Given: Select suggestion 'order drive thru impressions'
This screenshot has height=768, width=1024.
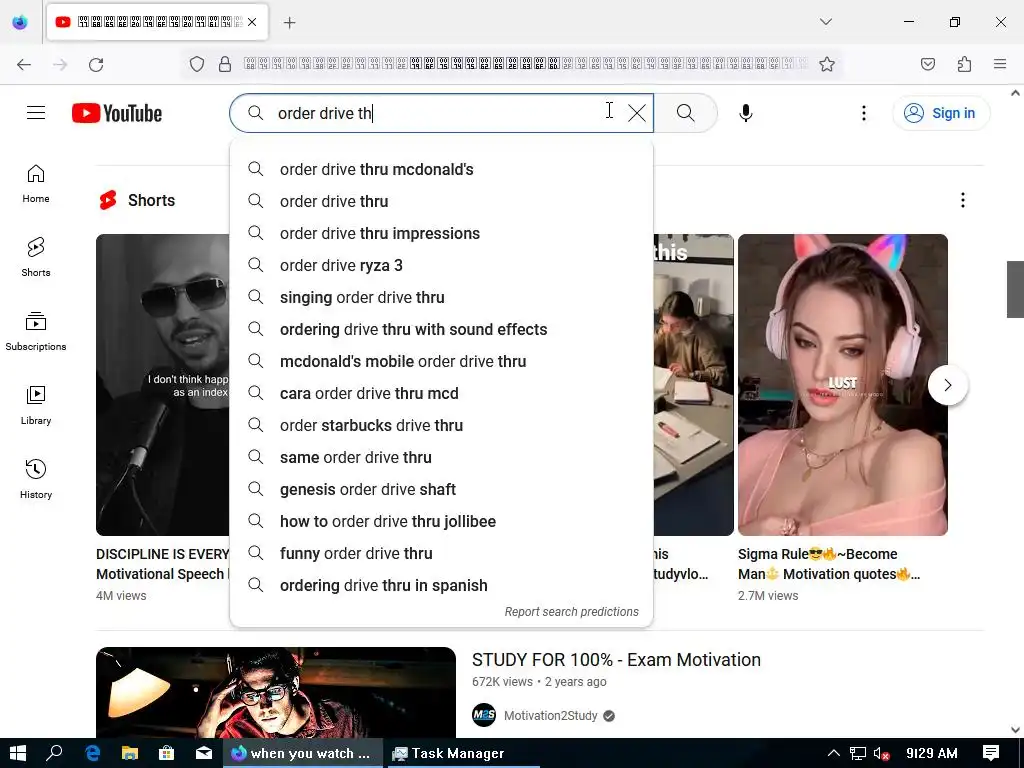Looking at the screenshot, I should click(x=441, y=234).
